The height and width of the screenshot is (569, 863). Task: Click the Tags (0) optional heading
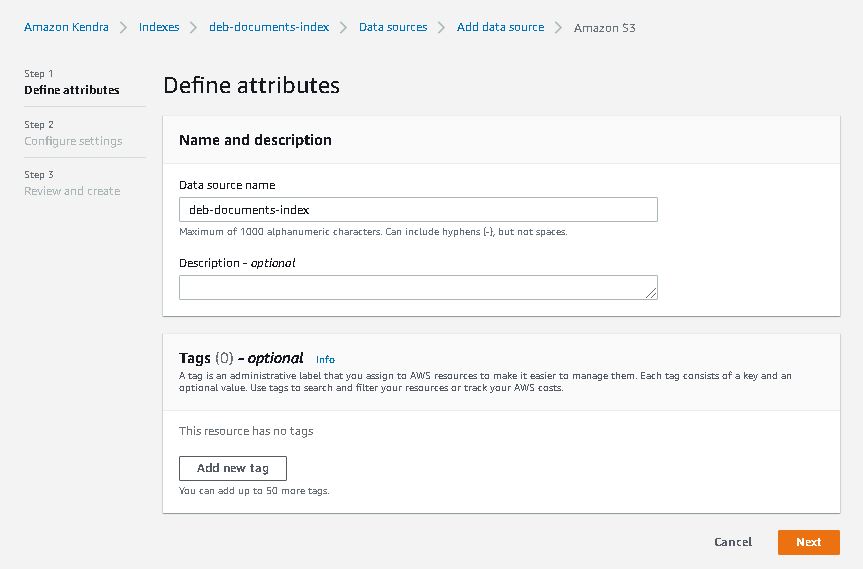pyautogui.click(x=241, y=358)
